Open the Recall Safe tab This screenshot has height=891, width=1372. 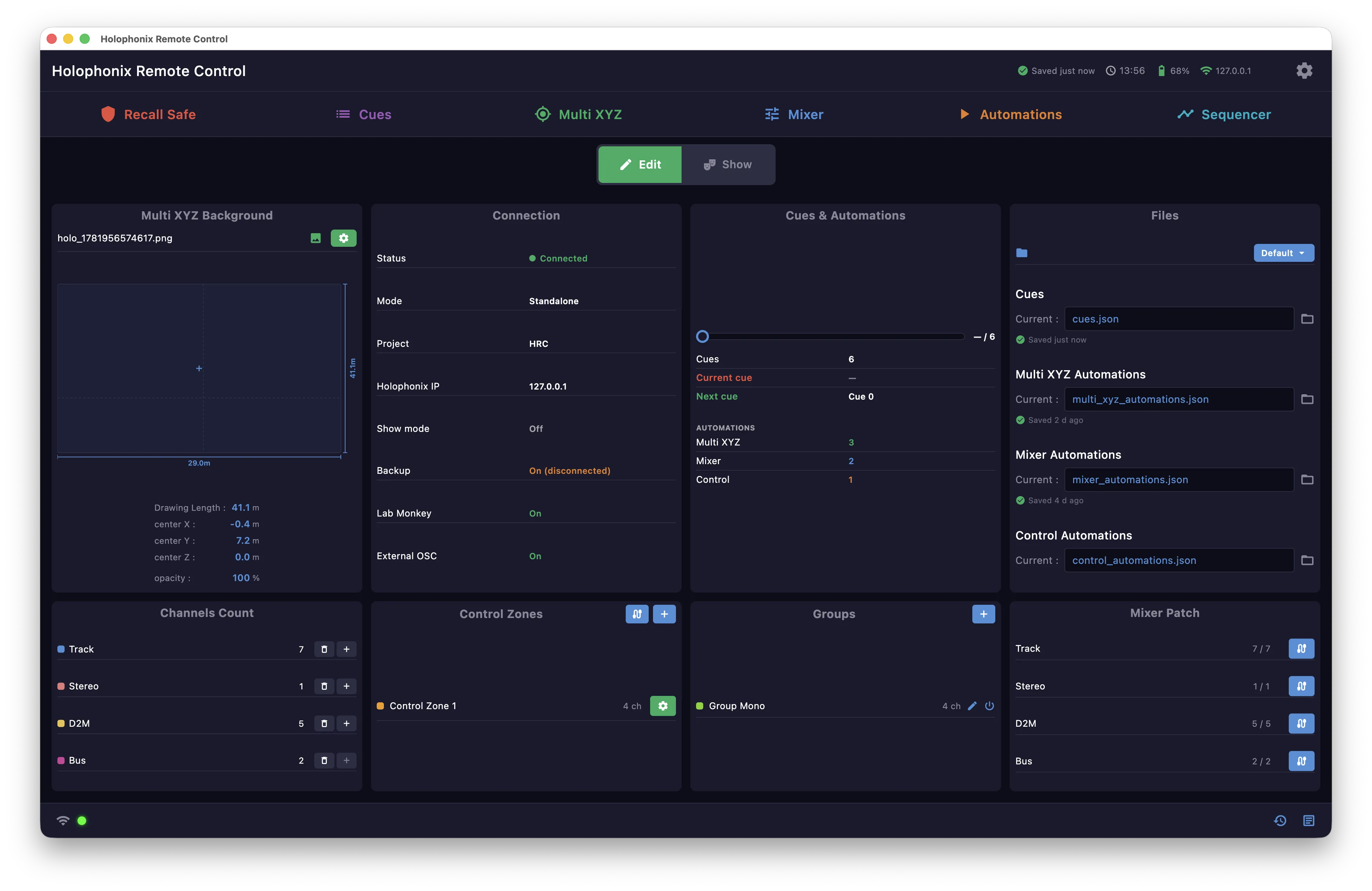point(149,114)
